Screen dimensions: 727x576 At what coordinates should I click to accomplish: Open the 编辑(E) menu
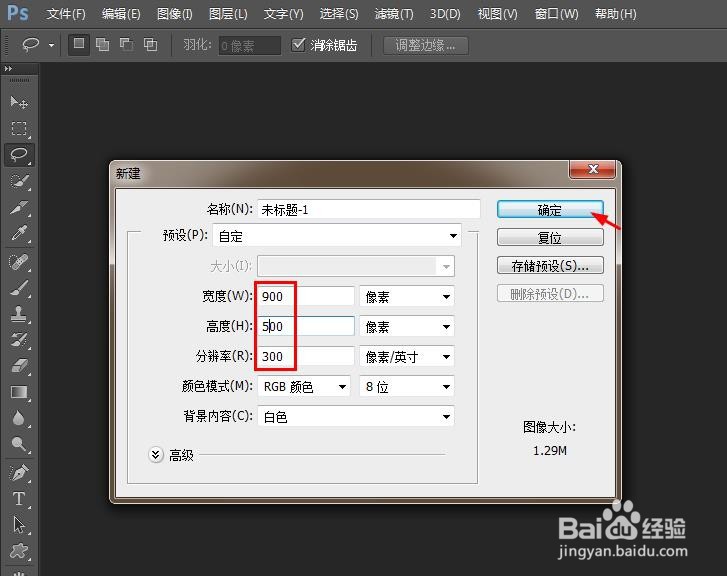coord(121,14)
